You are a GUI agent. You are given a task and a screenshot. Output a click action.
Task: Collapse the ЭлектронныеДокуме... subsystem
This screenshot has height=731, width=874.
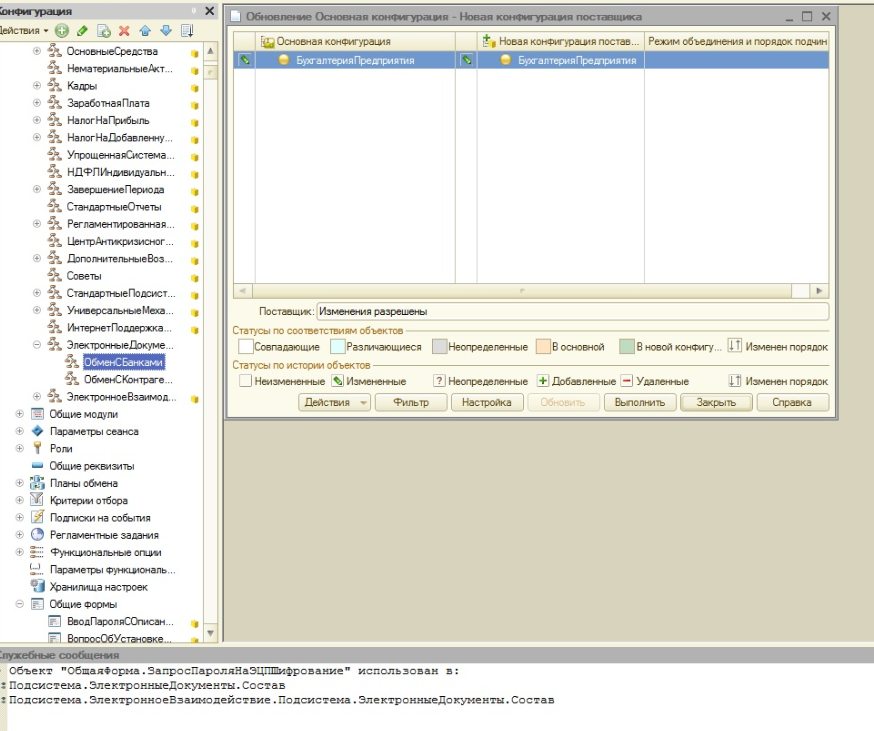tap(37, 345)
